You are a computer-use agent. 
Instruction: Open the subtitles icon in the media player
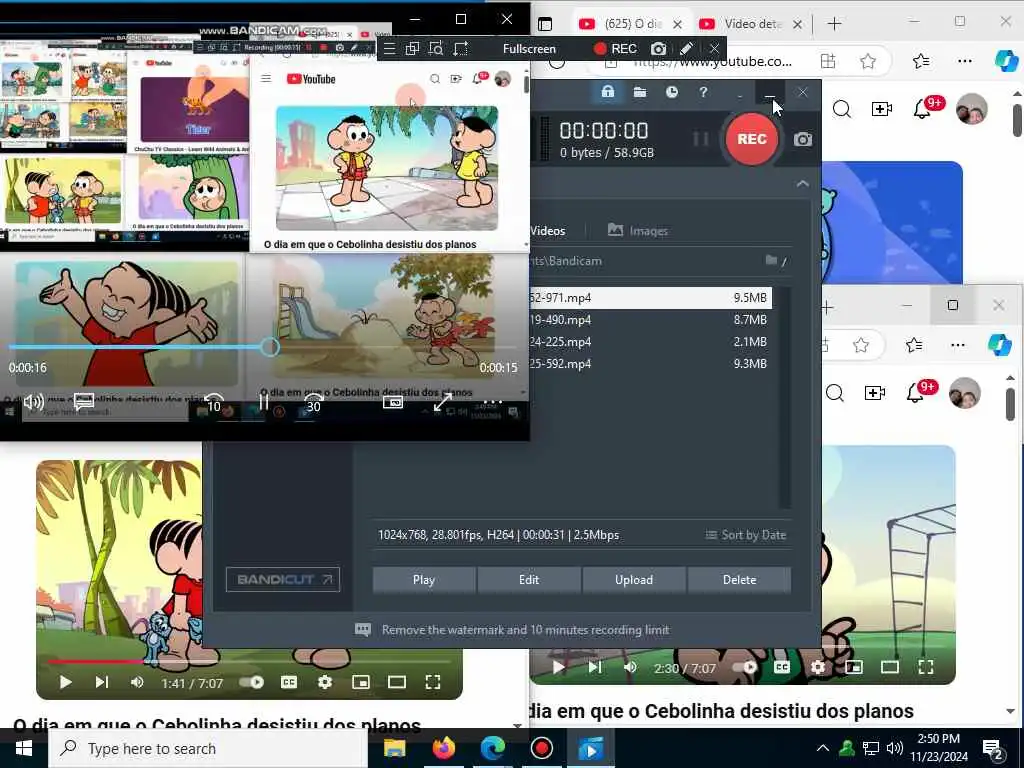coord(84,402)
